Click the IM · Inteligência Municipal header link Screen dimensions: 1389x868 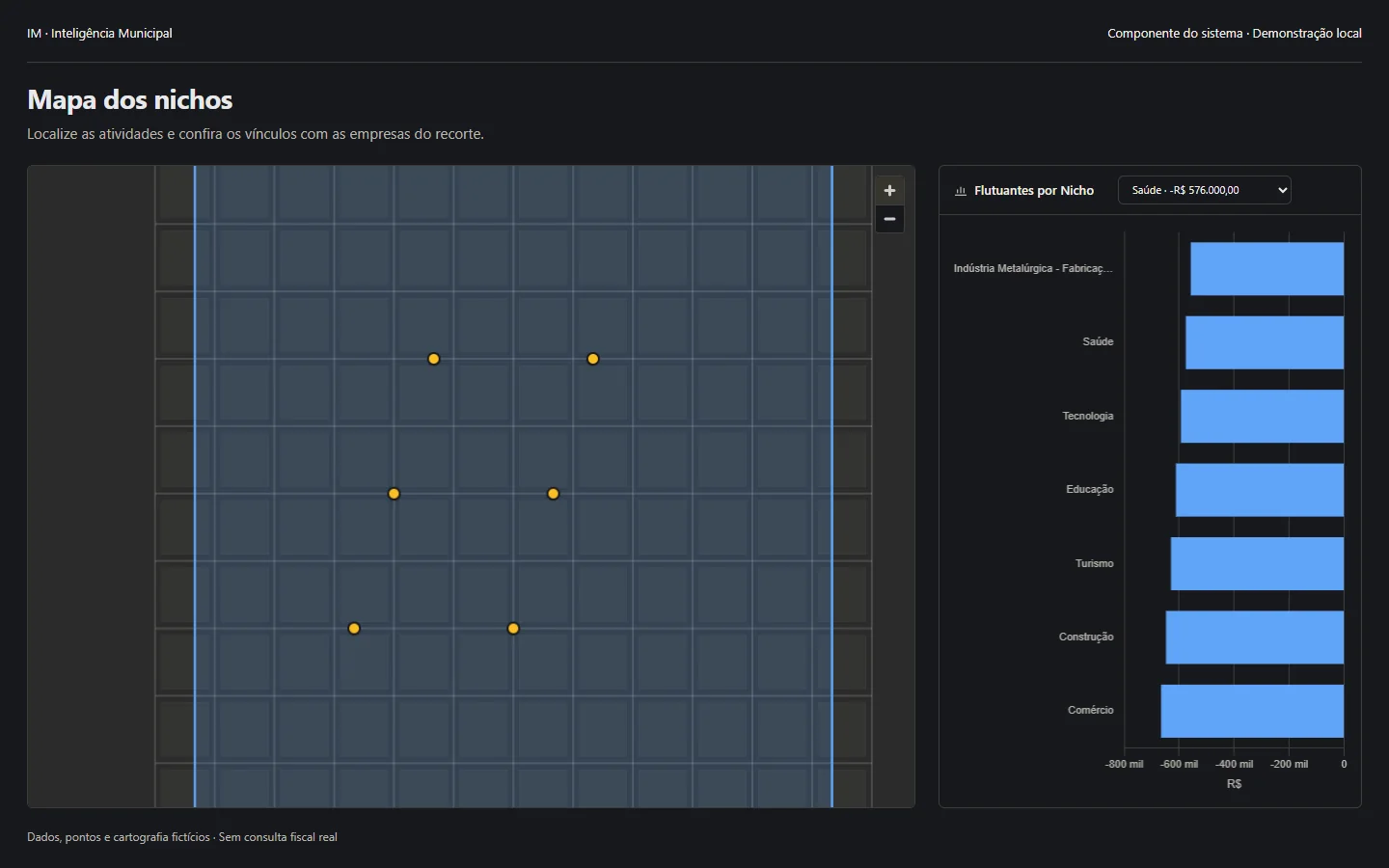[99, 33]
